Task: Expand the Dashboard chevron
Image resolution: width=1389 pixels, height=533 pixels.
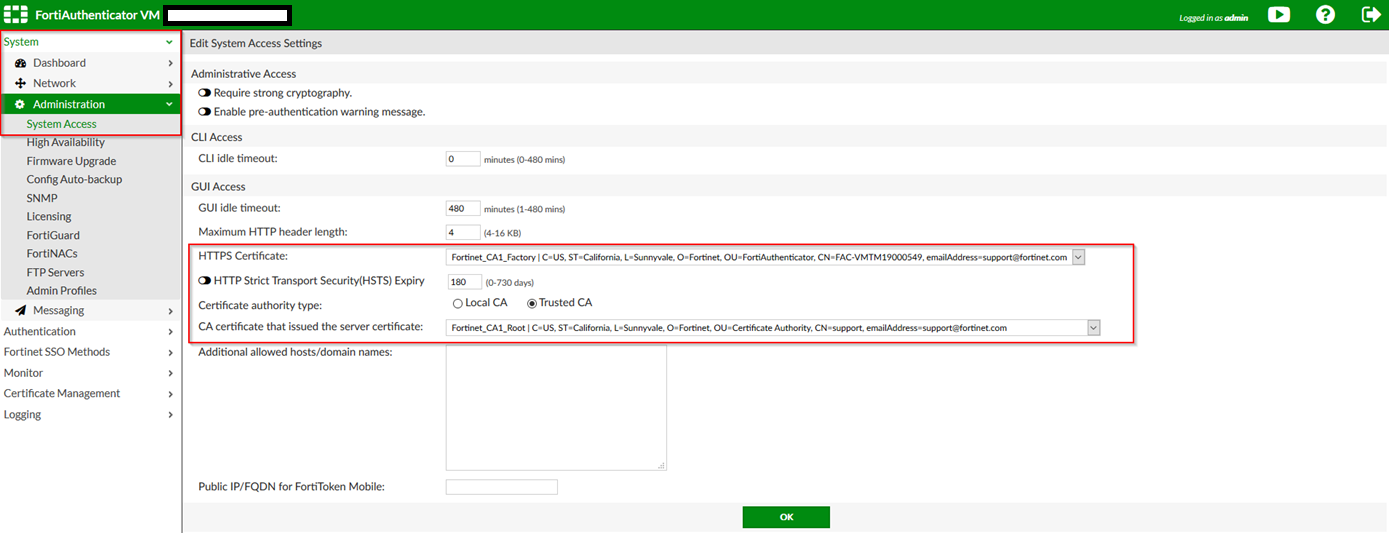Action: pyautogui.click(x=170, y=63)
